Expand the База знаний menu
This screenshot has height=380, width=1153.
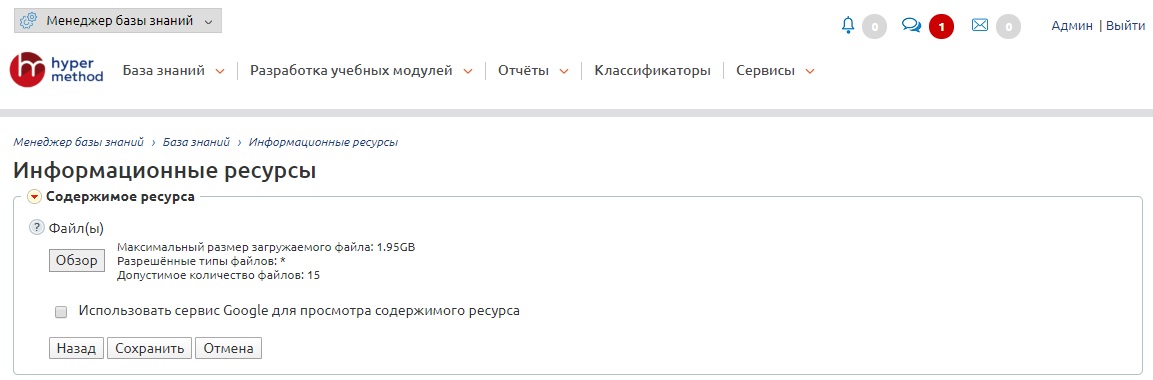(x=174, y=71)
